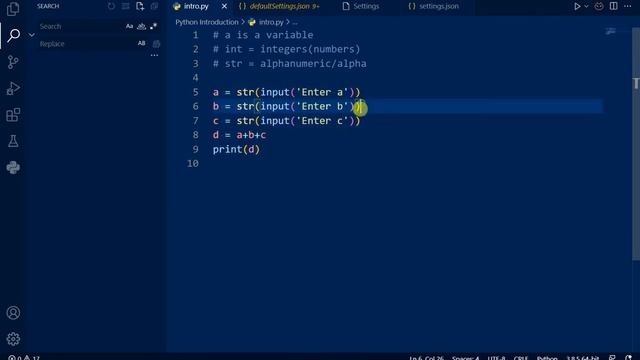The height and width of the screenshot is (360, 640).
Task: Toggle Preserve Case in replace box
Action: (141, 43)
